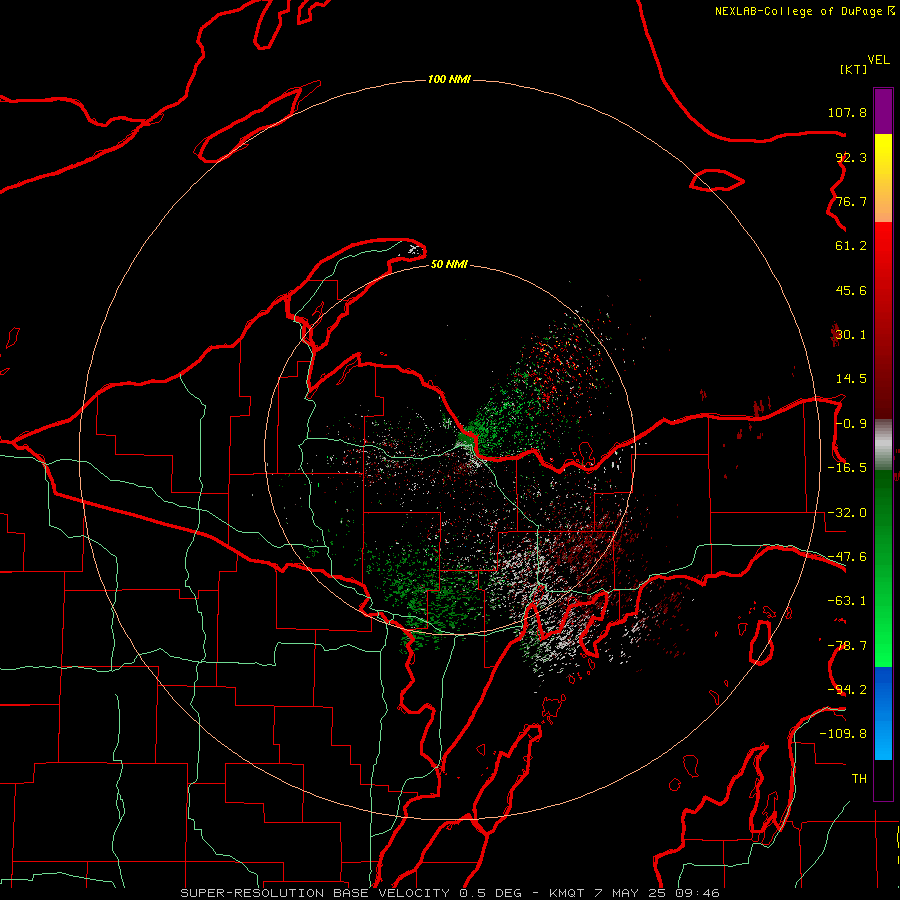This screenshot has height=900, width=900.
Task: Pick the gray near-zero segment of velocity scale
Action: coord(883,443)
